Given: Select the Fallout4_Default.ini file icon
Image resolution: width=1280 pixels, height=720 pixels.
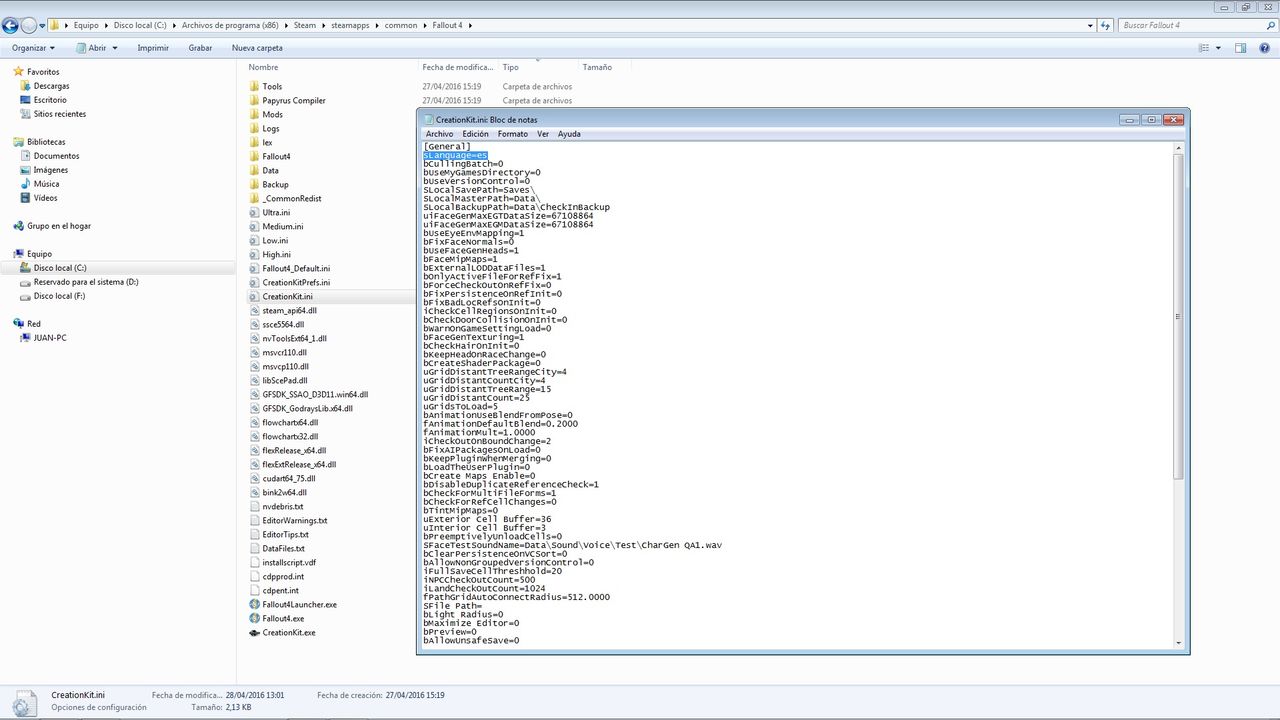Looking at the screenshot, I should pos(254,269).
